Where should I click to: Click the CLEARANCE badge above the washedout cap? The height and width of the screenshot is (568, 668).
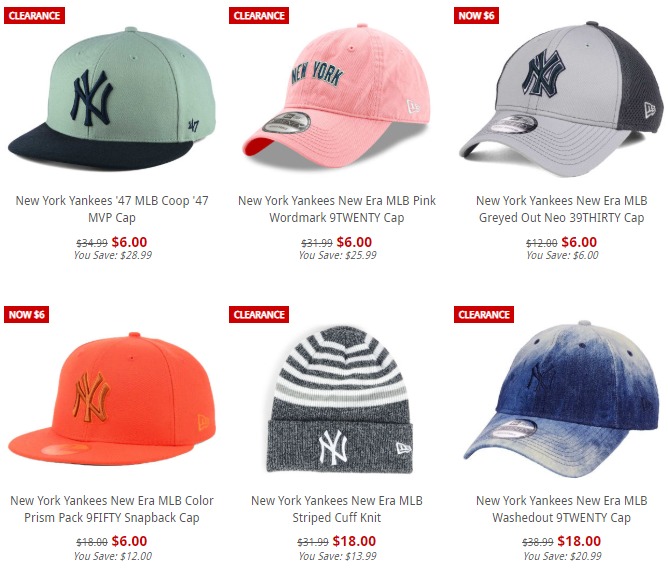[484, 314]
